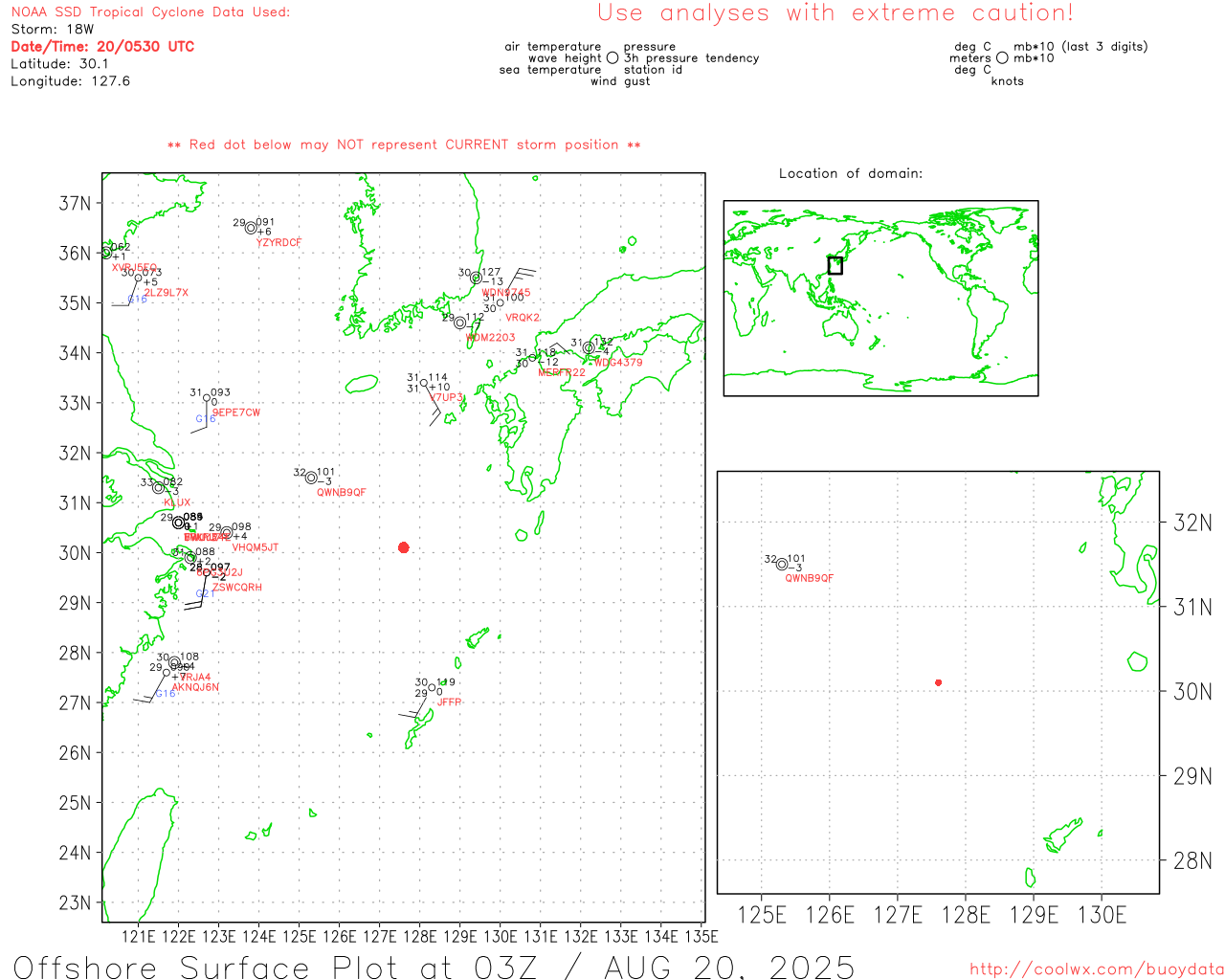The image size is (1225, 980).
Task: Click the VRQK2 station ID label
Action: (523, 318)
